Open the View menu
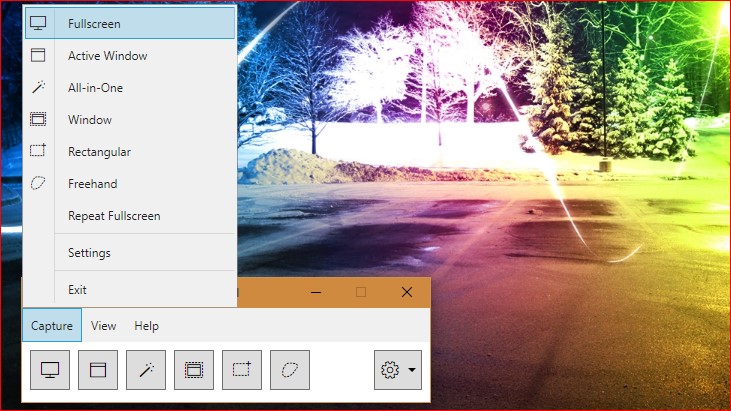This screenshot has height=411, width=731. click(103, 325)
